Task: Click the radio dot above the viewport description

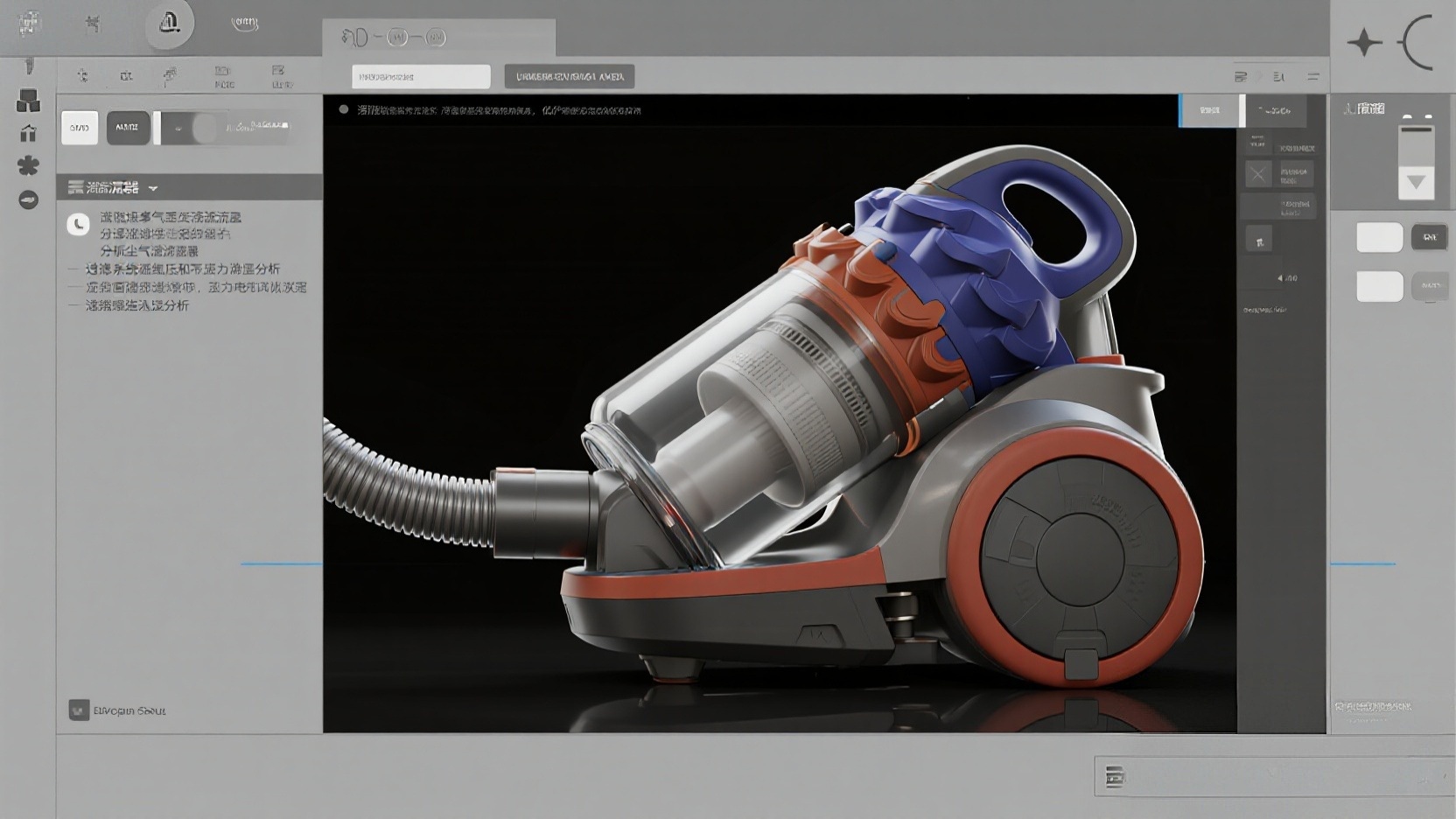Action: [x=344, y=109]
